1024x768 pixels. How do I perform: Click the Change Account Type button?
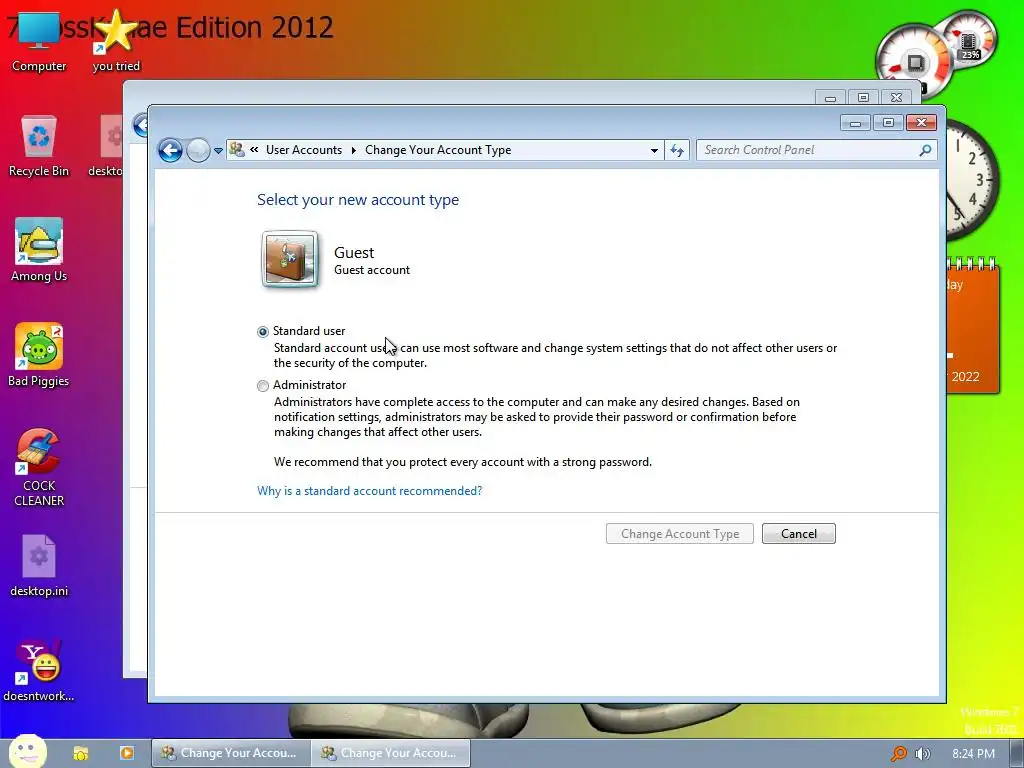[679, 534]
